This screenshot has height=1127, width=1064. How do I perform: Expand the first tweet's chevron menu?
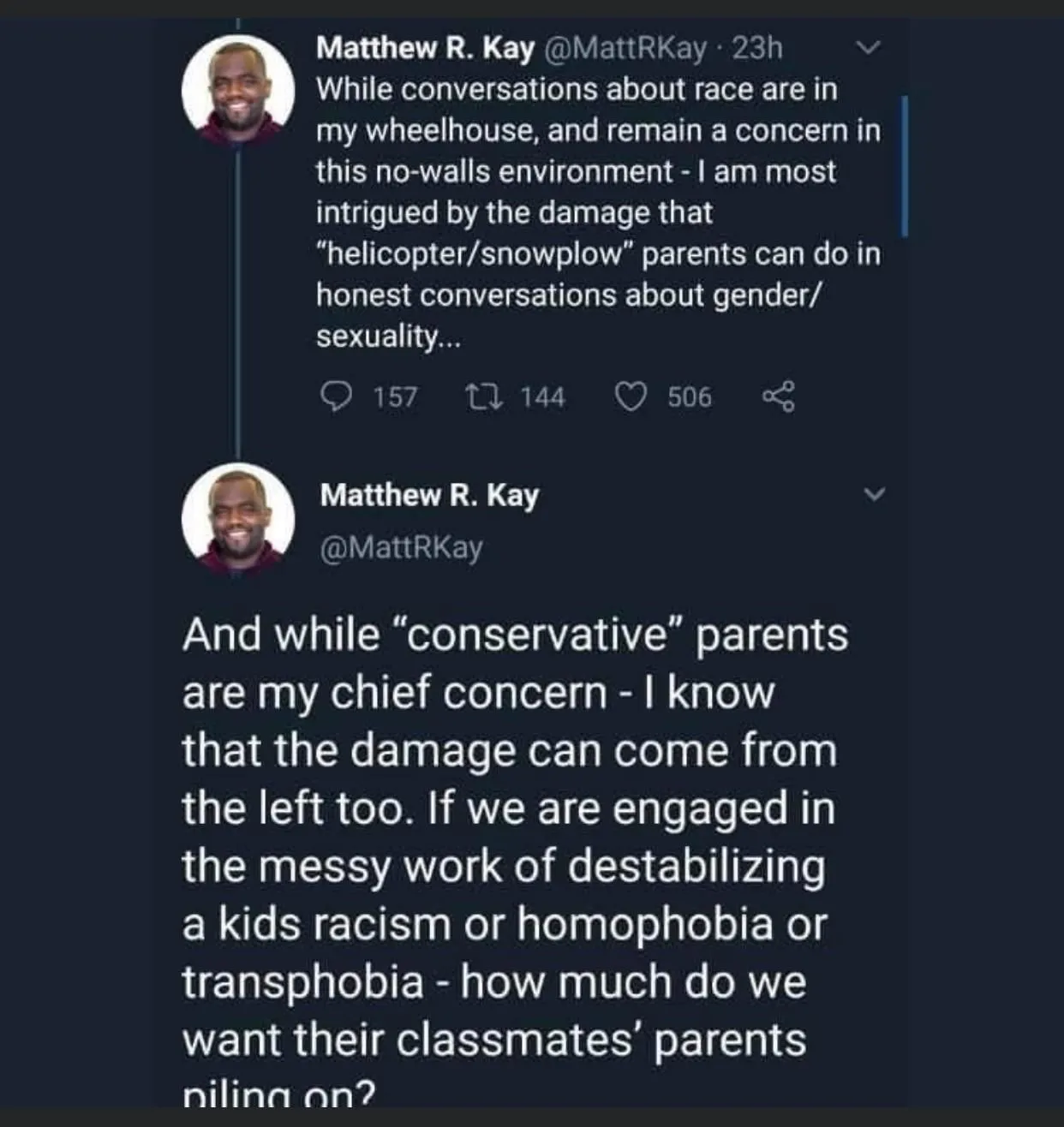click(869, 49)
